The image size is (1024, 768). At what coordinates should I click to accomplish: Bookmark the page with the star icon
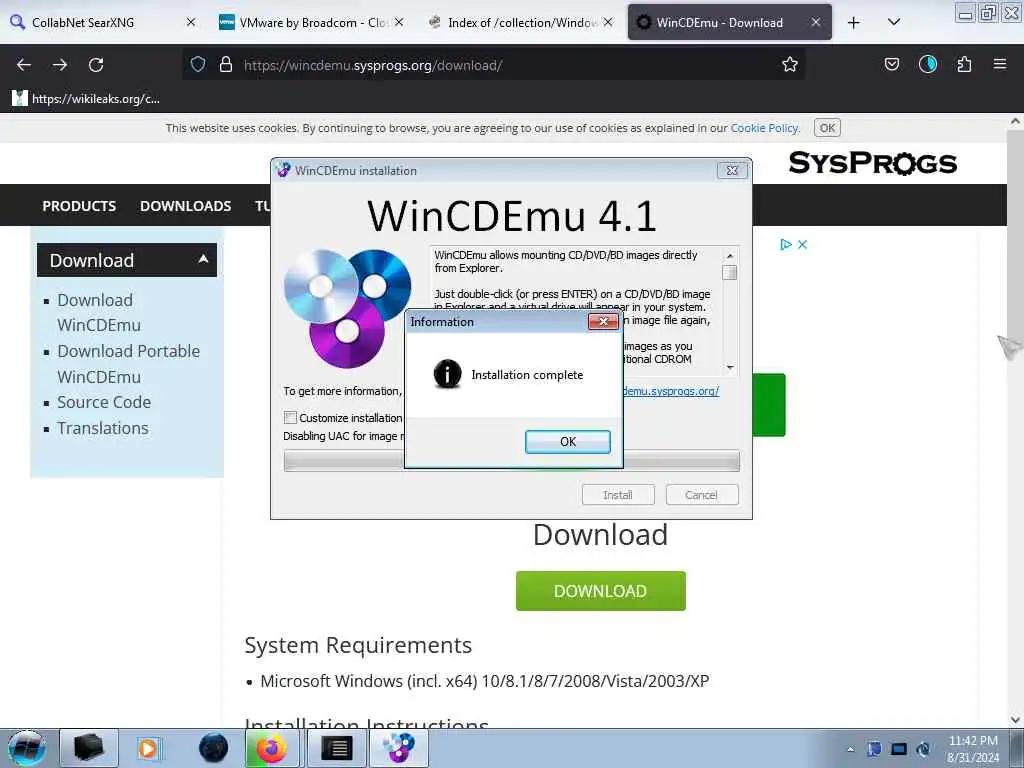(x=790, y=65)
